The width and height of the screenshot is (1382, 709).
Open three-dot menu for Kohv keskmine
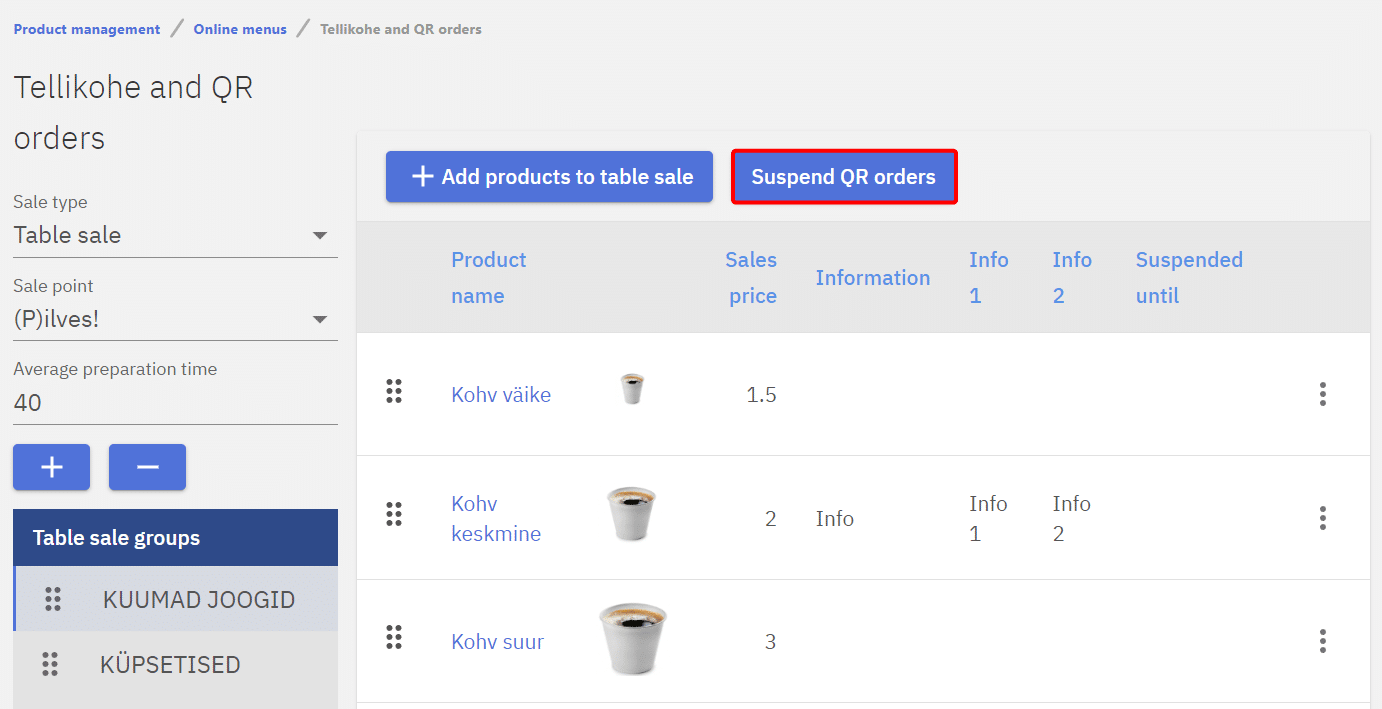1322,518
